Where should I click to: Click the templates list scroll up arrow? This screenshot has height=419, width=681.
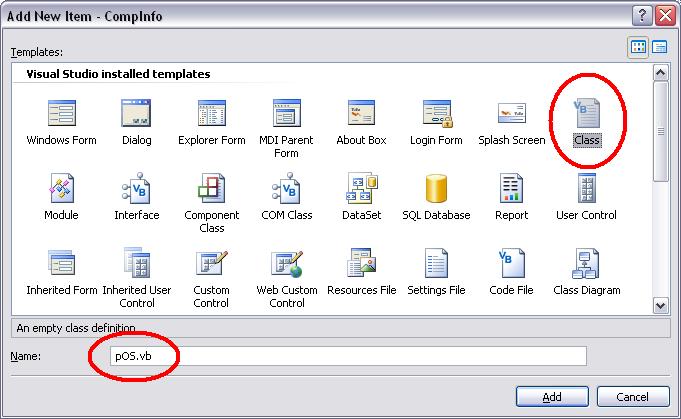[x=661, y=73]
